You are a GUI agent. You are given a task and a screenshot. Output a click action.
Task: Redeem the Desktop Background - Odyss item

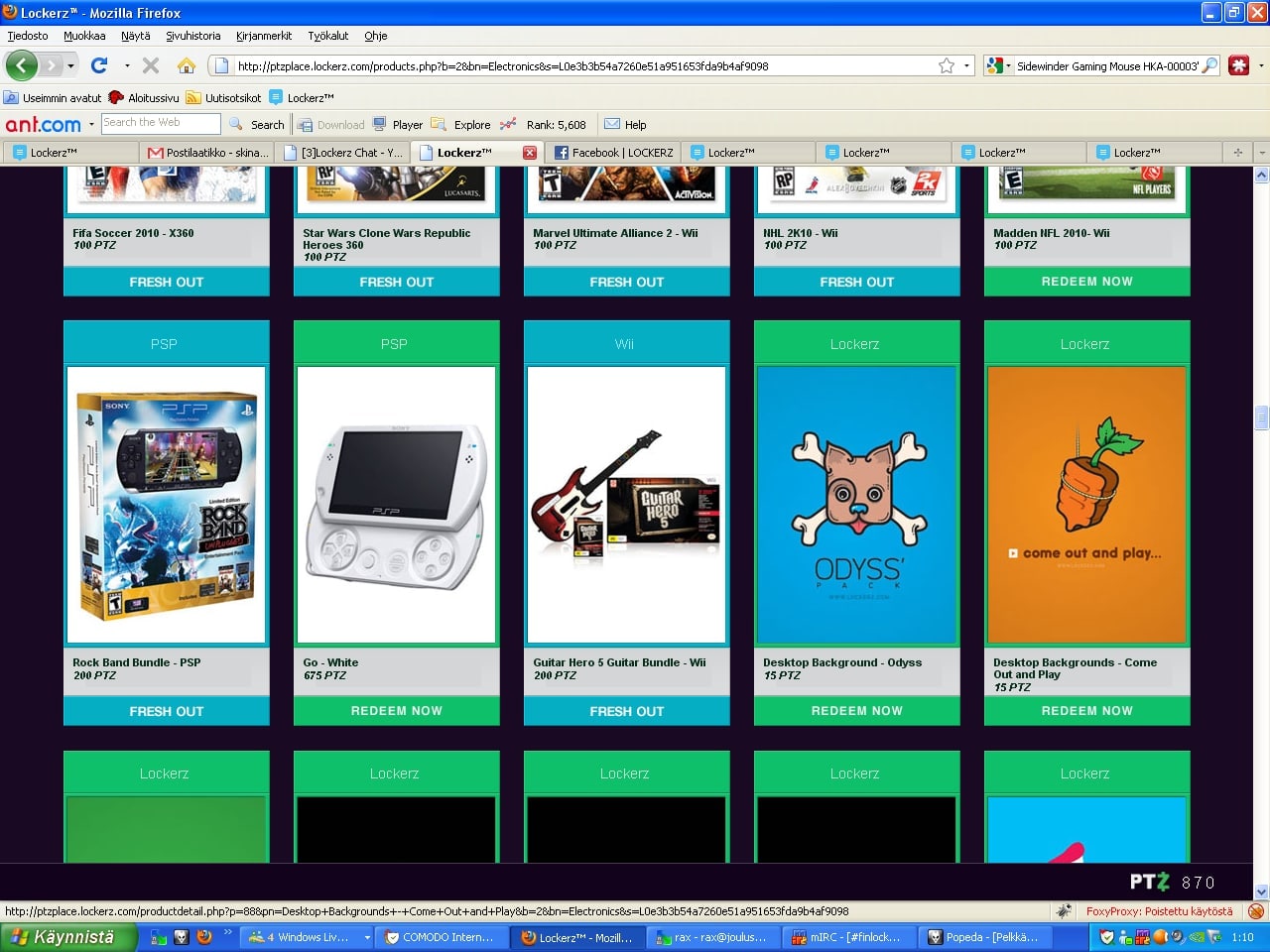pyautogui.click(x=856, y=711)
